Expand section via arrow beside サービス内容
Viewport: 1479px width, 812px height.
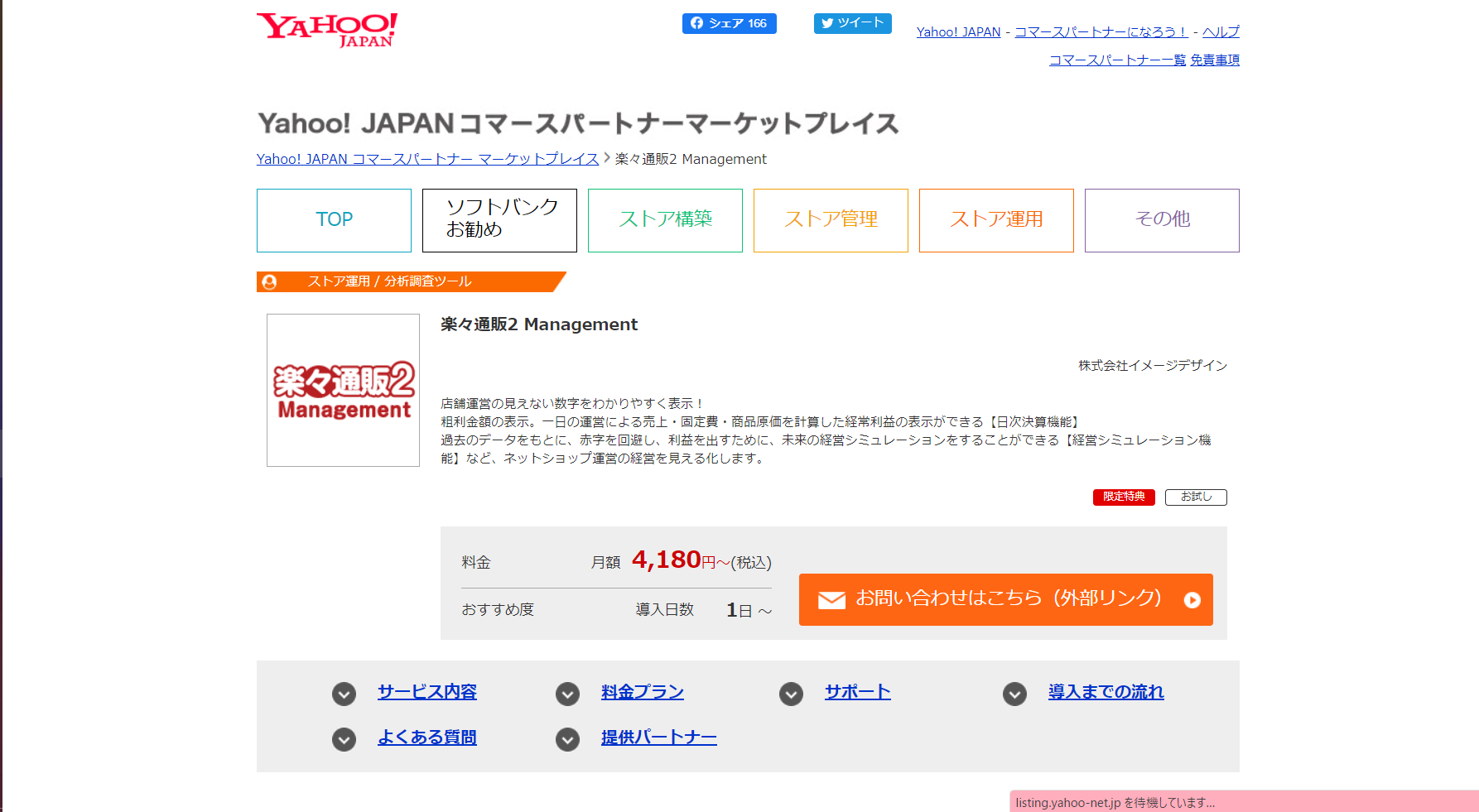344,694
